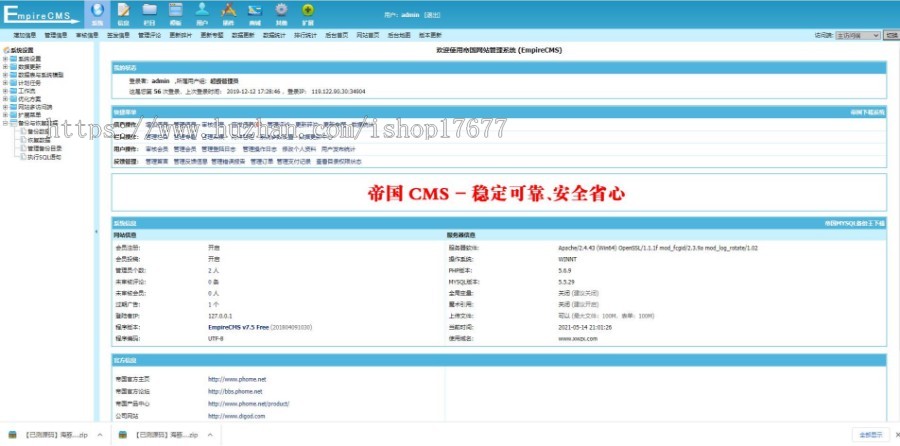The image size is (900, 446).
Task: Click the 备份数据 document icon
Action: coord(24,131)
